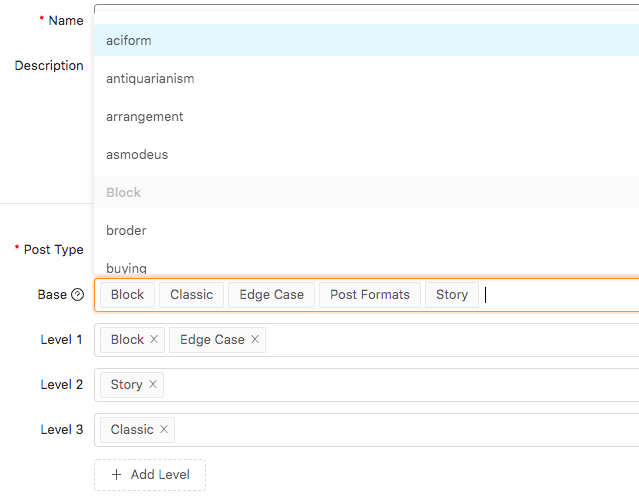Focus the Level 2 select field
Image resolution: width=639 pixels, height=501 pixels.
click(x=400, y=385)
